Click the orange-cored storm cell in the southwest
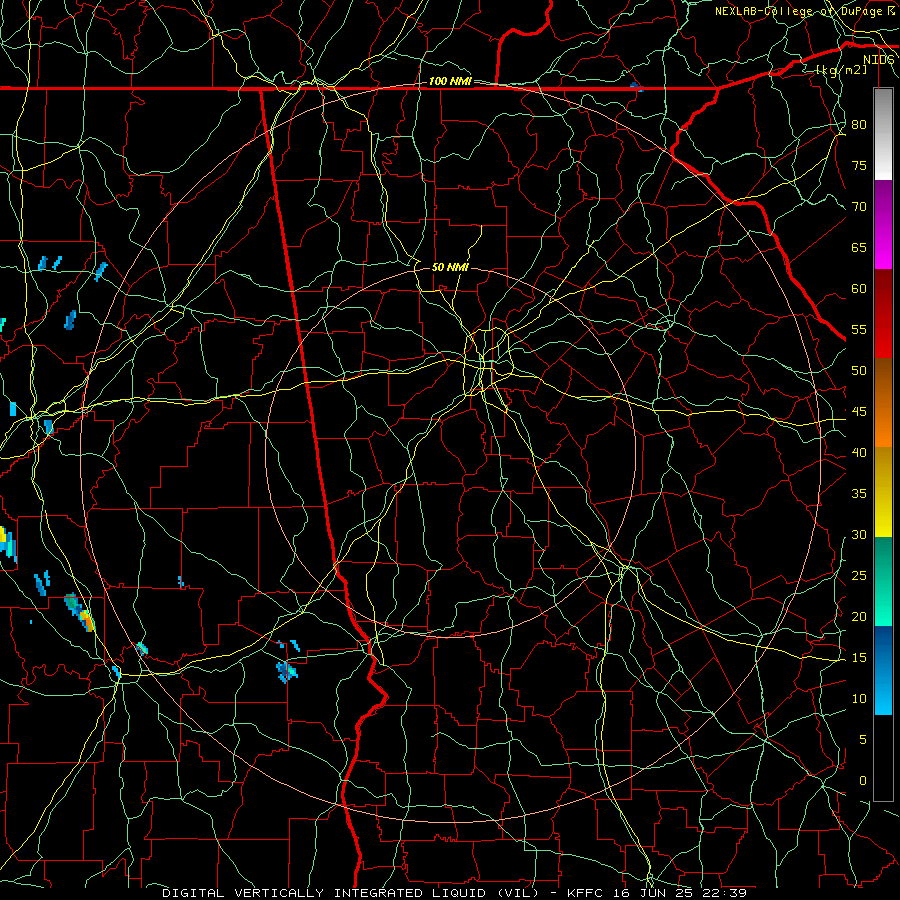The height and width of the screenshot is (900, 900). point(86,620)
